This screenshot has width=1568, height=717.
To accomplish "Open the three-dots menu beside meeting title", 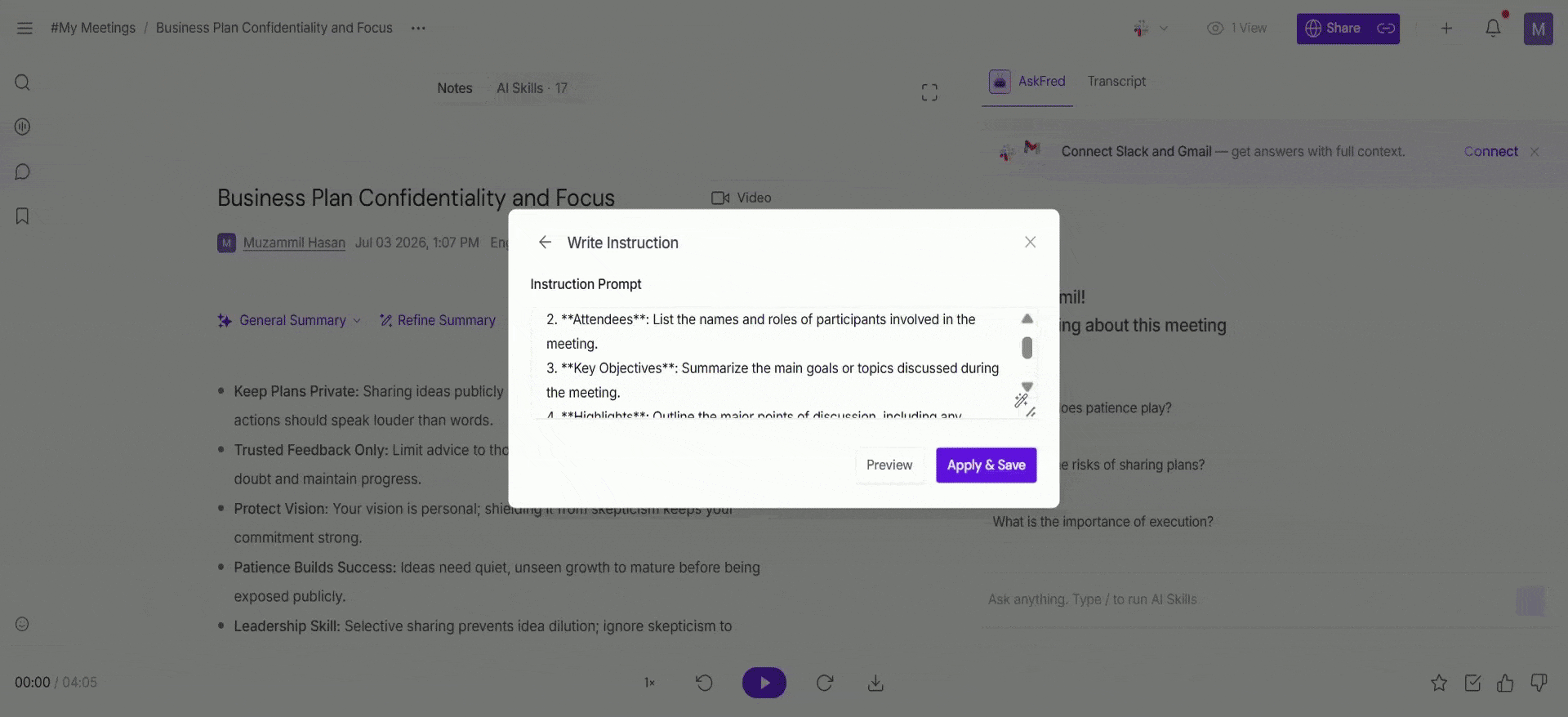I will [418, 28].
